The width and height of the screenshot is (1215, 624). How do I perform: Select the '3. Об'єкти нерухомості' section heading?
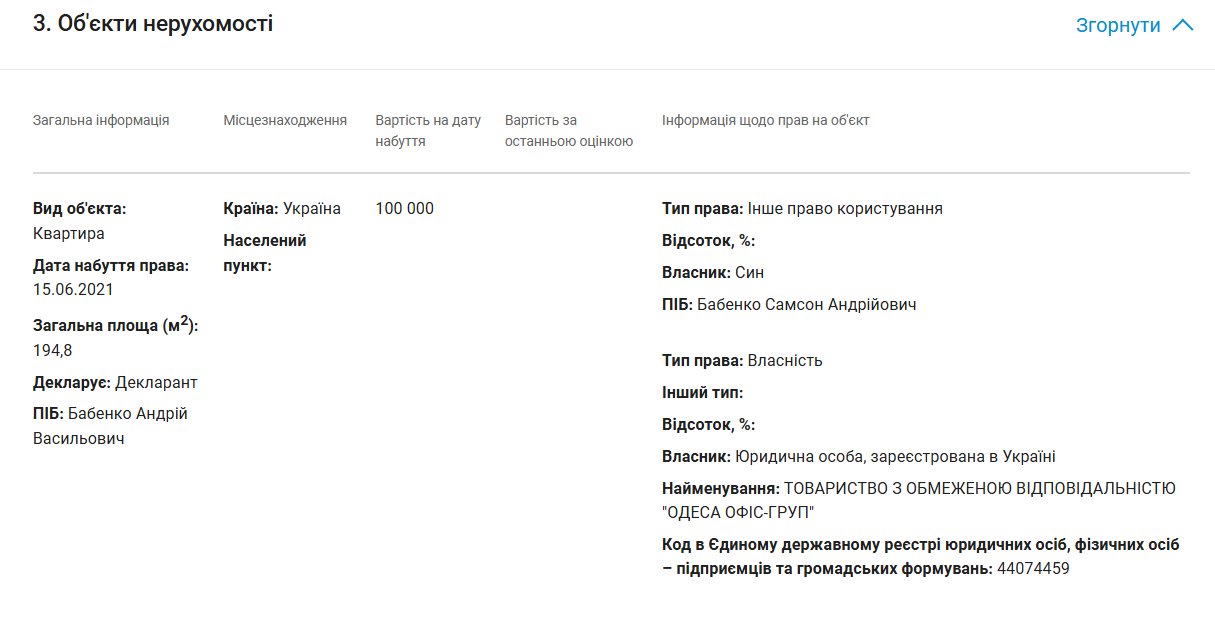coord(153,24)
